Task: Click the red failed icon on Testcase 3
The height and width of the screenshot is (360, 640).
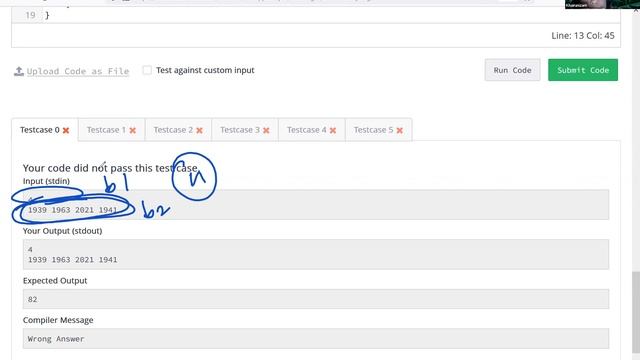Action: click(x=266, y=130)
